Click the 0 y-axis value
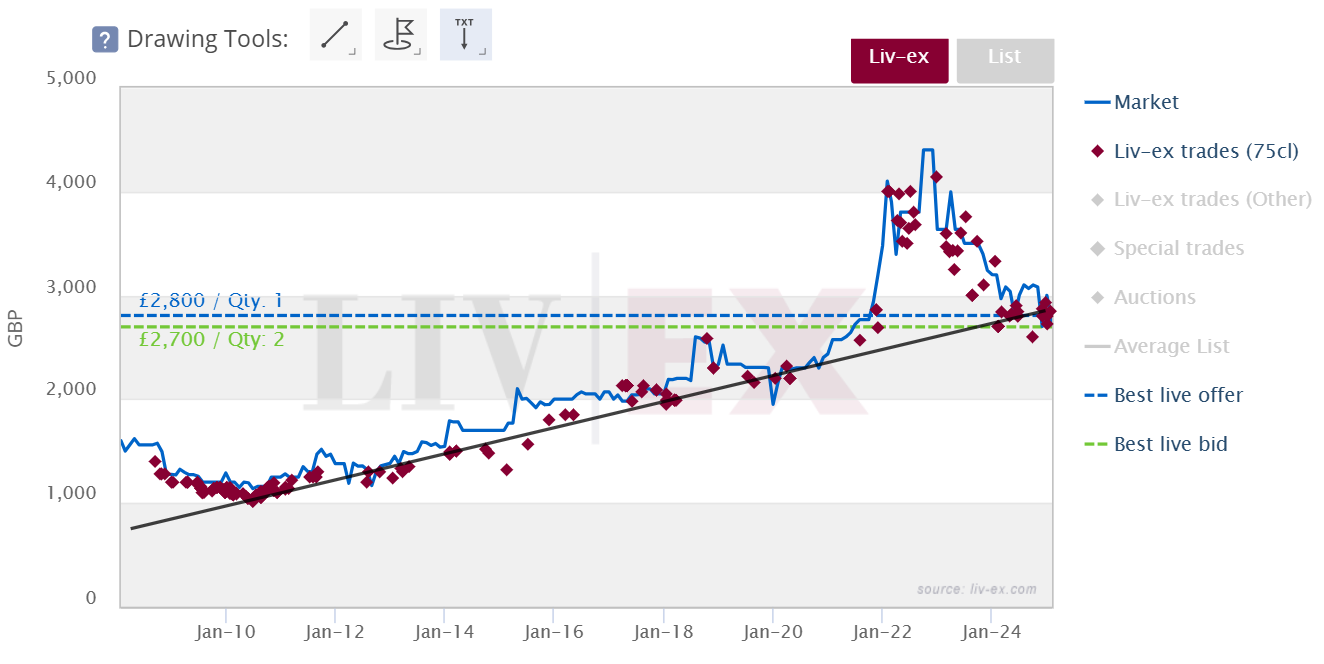 (91, 598)
